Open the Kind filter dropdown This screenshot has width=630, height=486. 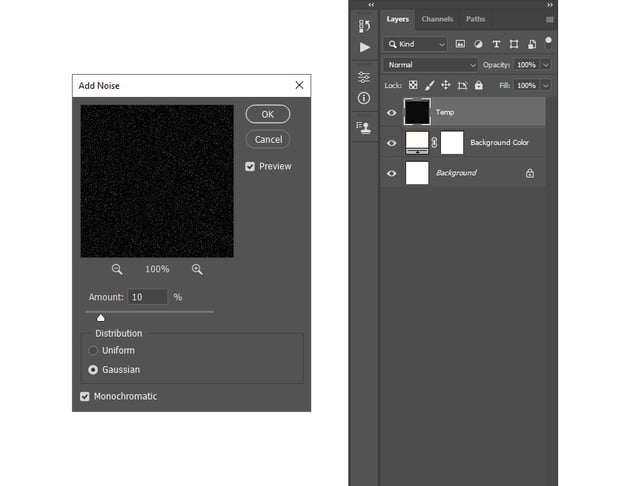(x=416, y=44)
